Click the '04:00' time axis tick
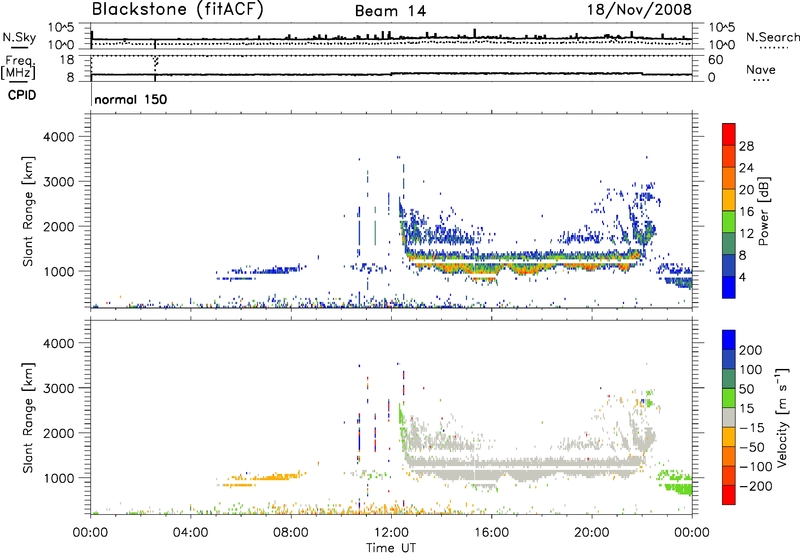Screen dimensions: 800x554 [x=190, y=533]
